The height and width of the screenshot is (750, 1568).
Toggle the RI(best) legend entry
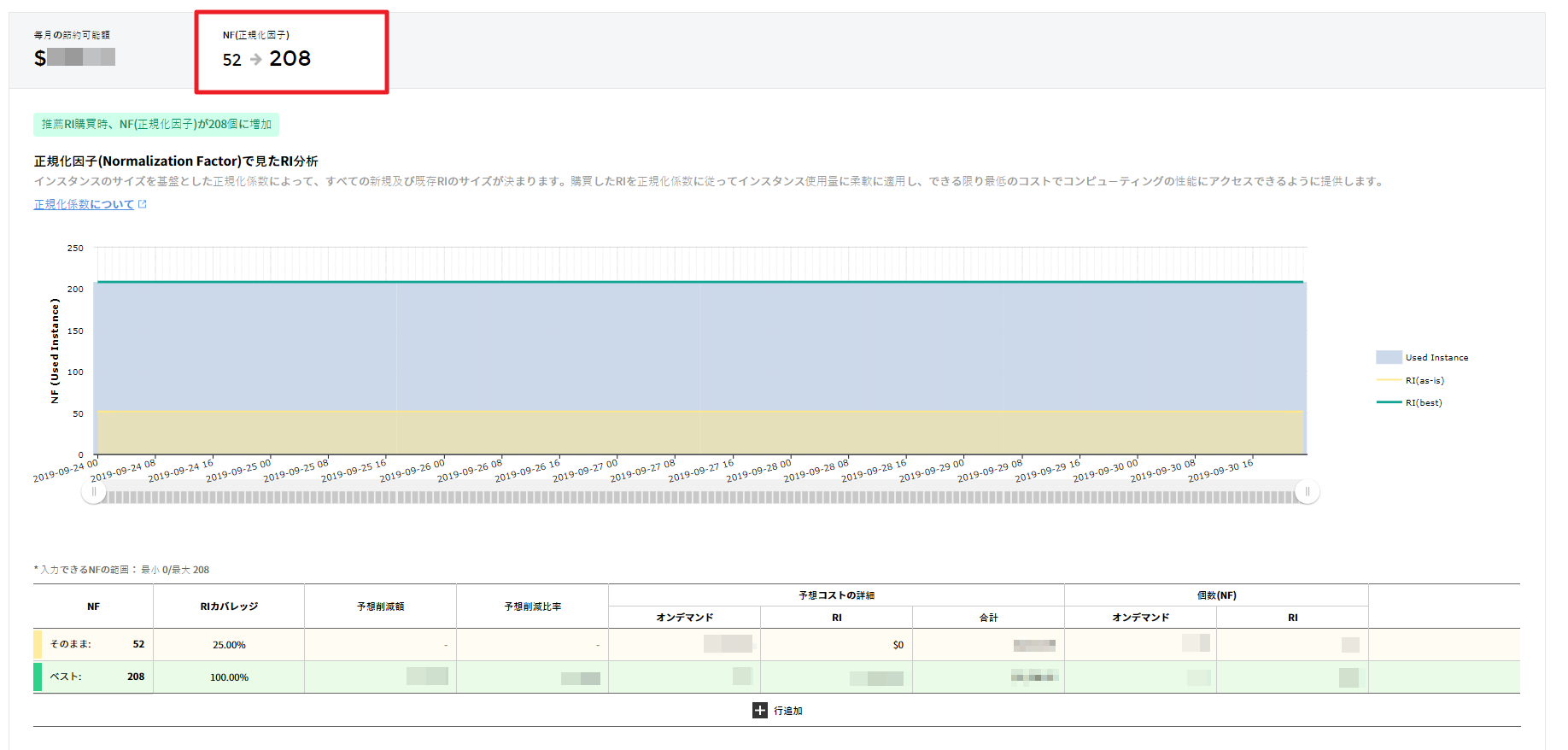1410,403
